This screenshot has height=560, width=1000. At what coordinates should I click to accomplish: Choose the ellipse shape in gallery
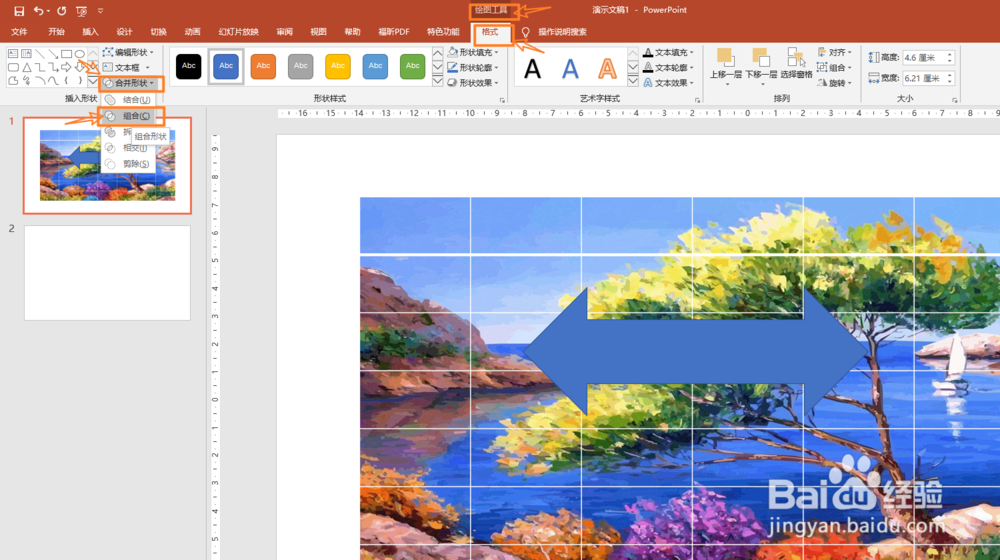[80, 54]
